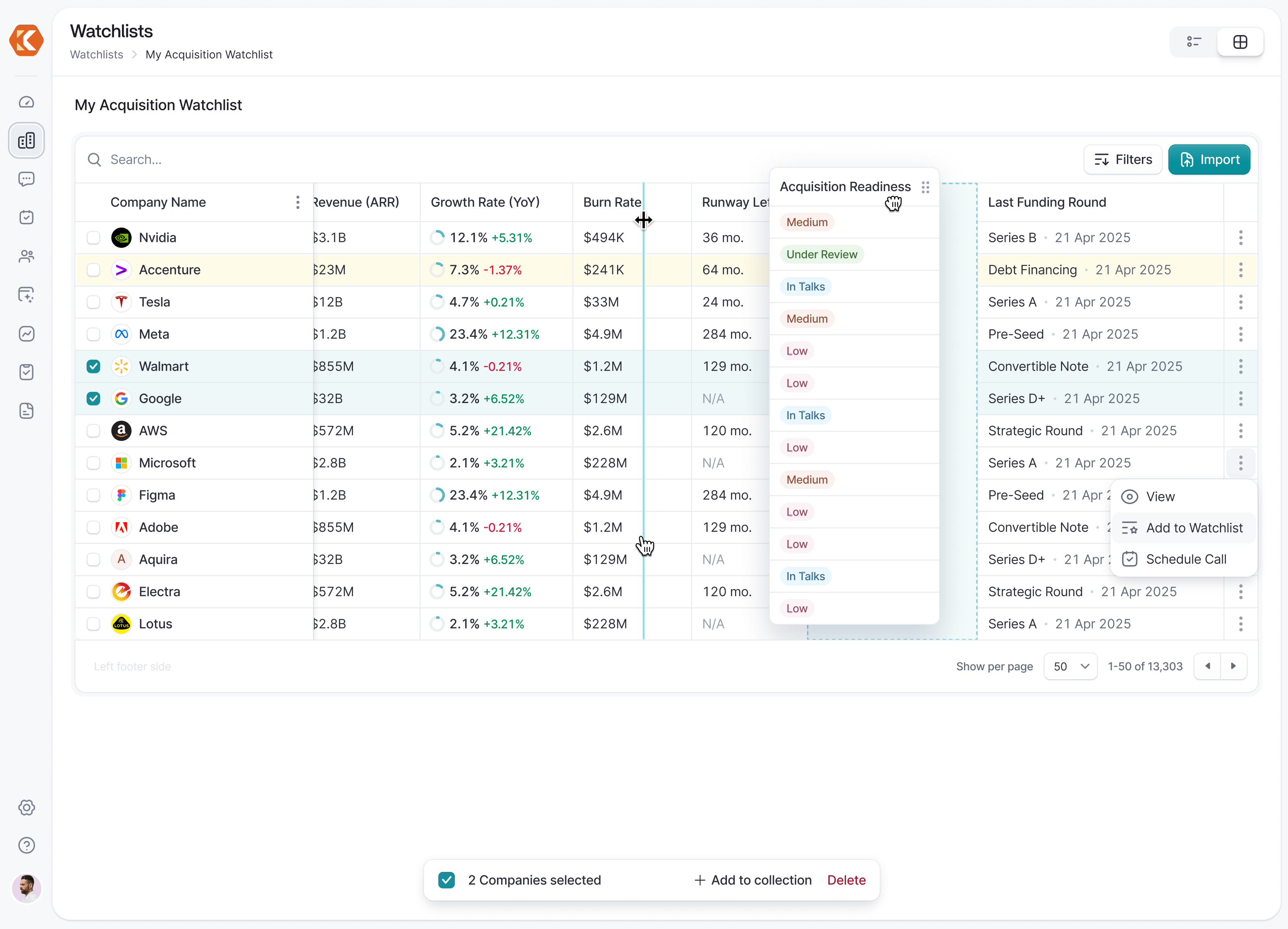
Task: Open the dashboard gauge sidebar icon
Action: pos(26,102)
